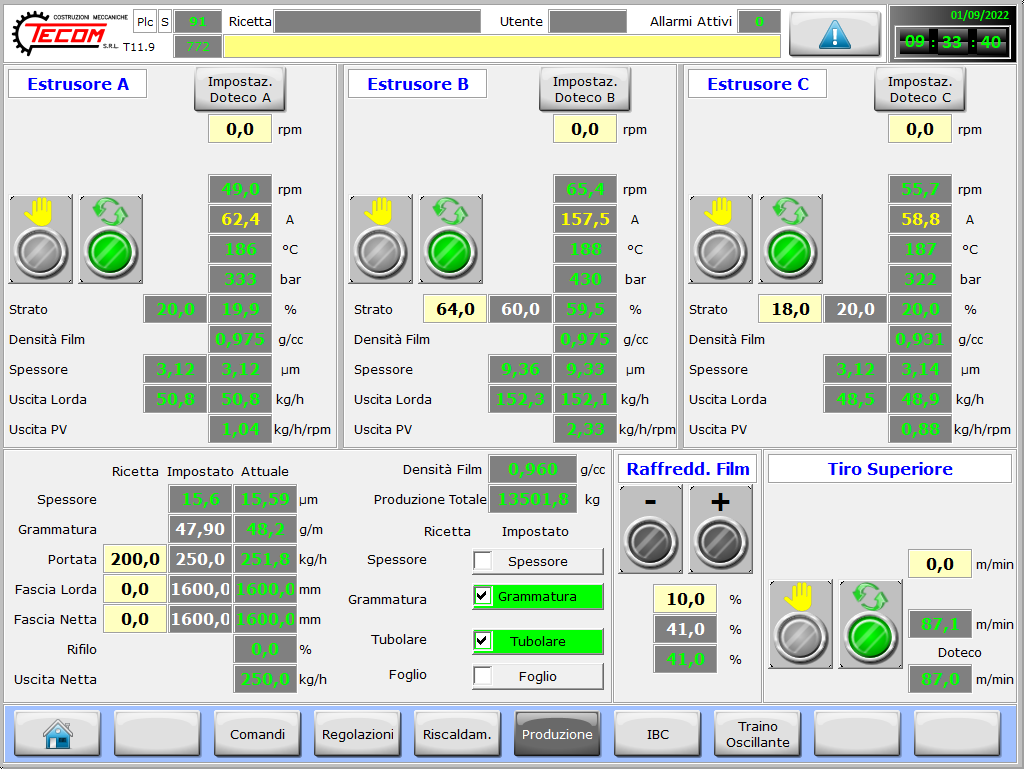Viewport: 1024px width, 769px height.
Task: Open Impostaz. Doteco A settings
Action: pos(240,90)
